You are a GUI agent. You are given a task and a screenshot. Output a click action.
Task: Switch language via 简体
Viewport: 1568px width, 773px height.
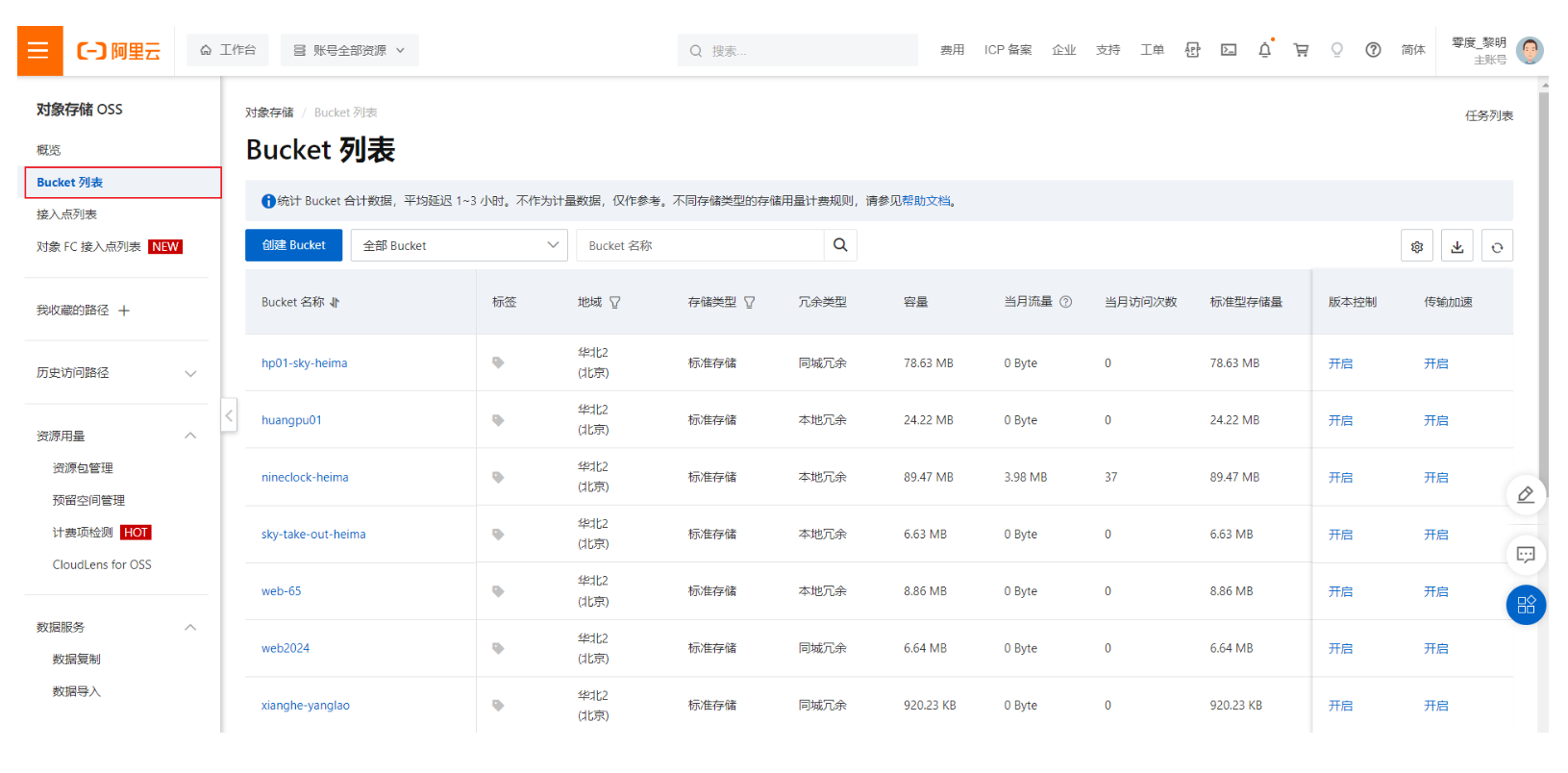(1413, 50)
